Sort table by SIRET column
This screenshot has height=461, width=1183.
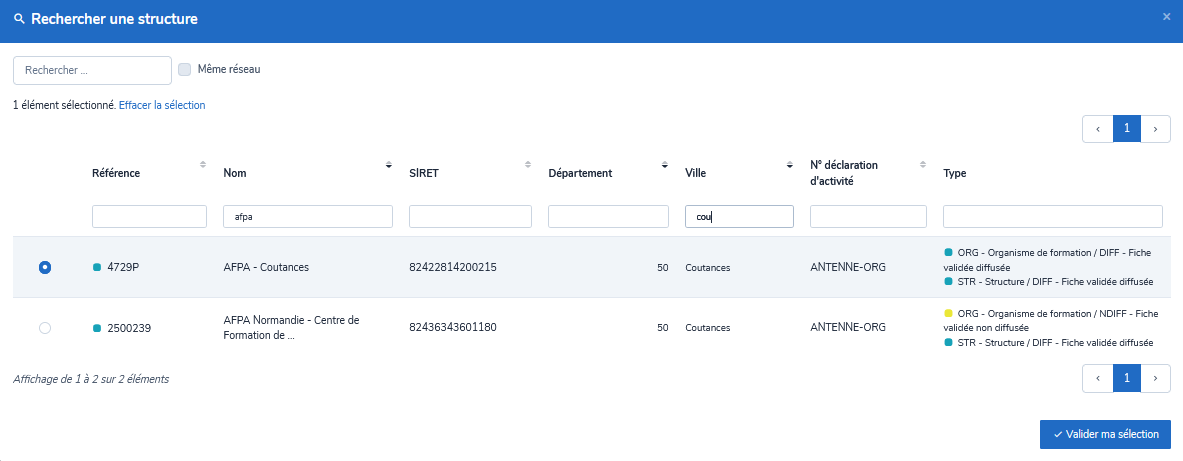pyautogui.click(x=527, y=164)
